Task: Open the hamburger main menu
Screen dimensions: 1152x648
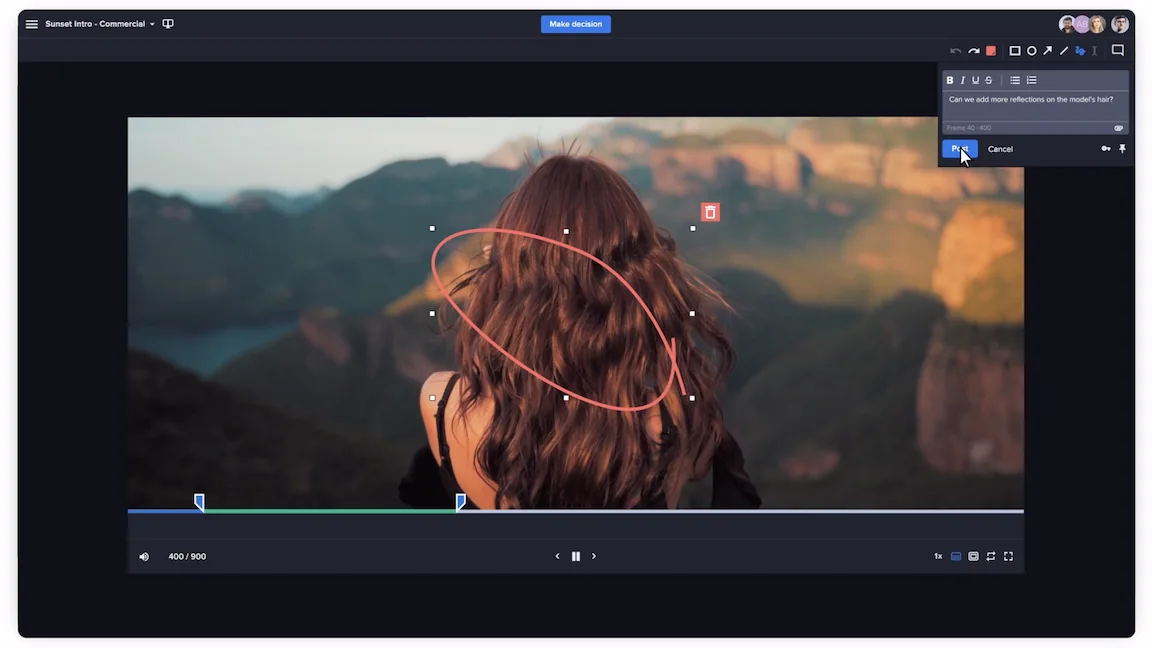Action: pos(32,24)
